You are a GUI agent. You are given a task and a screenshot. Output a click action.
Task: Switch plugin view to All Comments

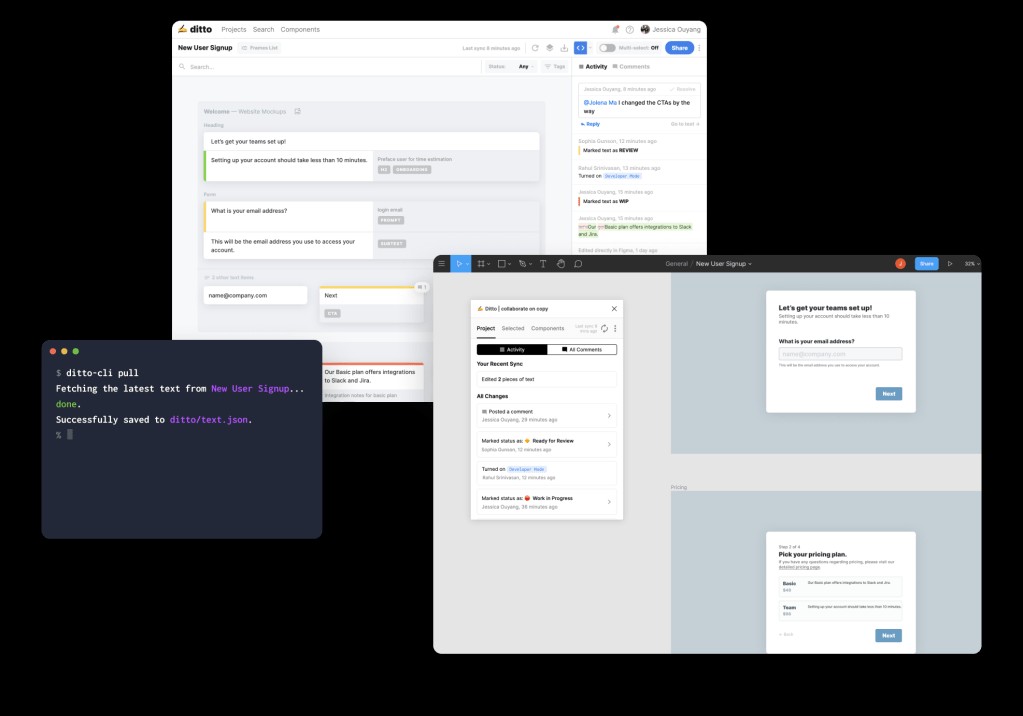[x=581, y=350]
